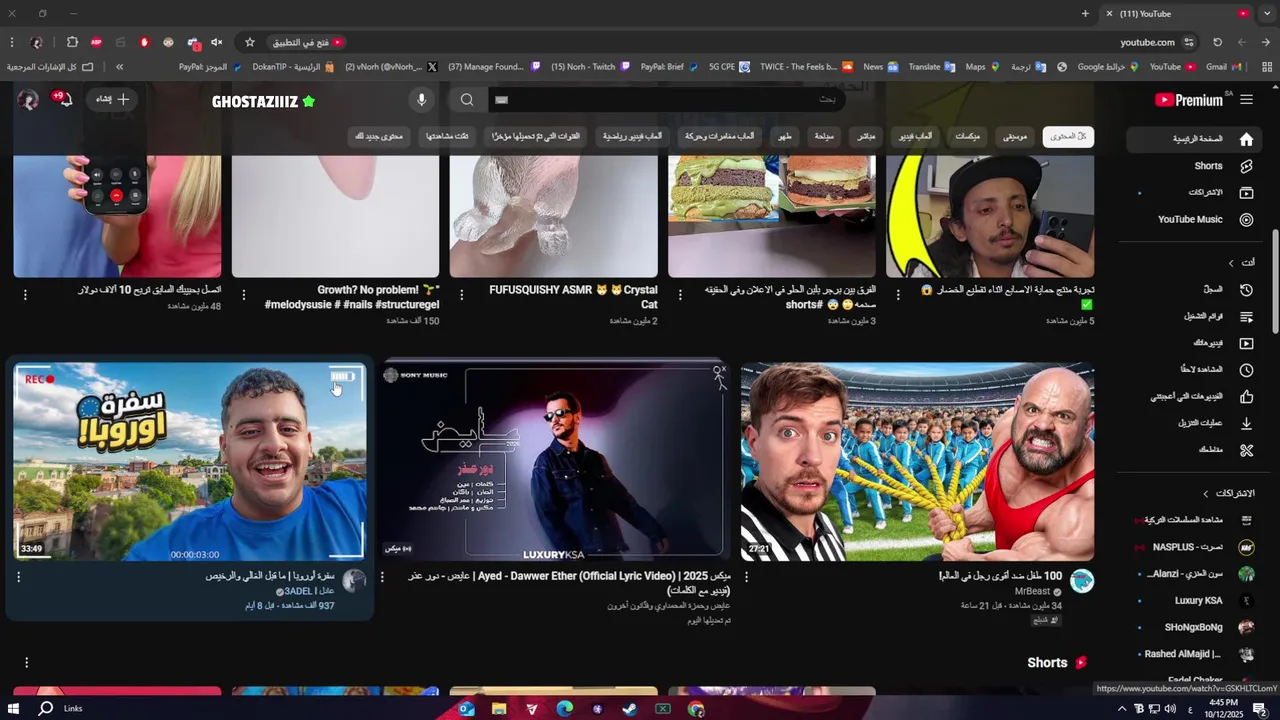
Task: Open watch History in sidebar
Action: (x=1192, y=290)
